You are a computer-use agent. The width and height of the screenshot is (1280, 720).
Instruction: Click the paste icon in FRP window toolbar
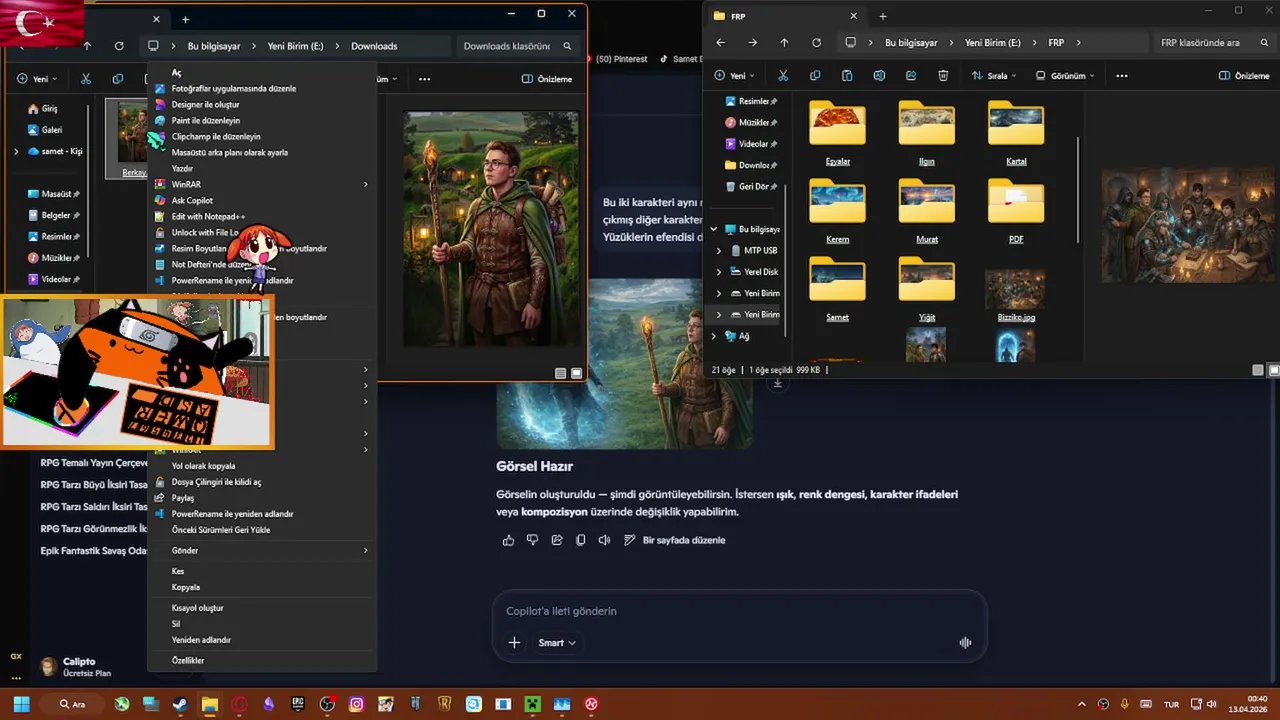click(x=847, y=76)
